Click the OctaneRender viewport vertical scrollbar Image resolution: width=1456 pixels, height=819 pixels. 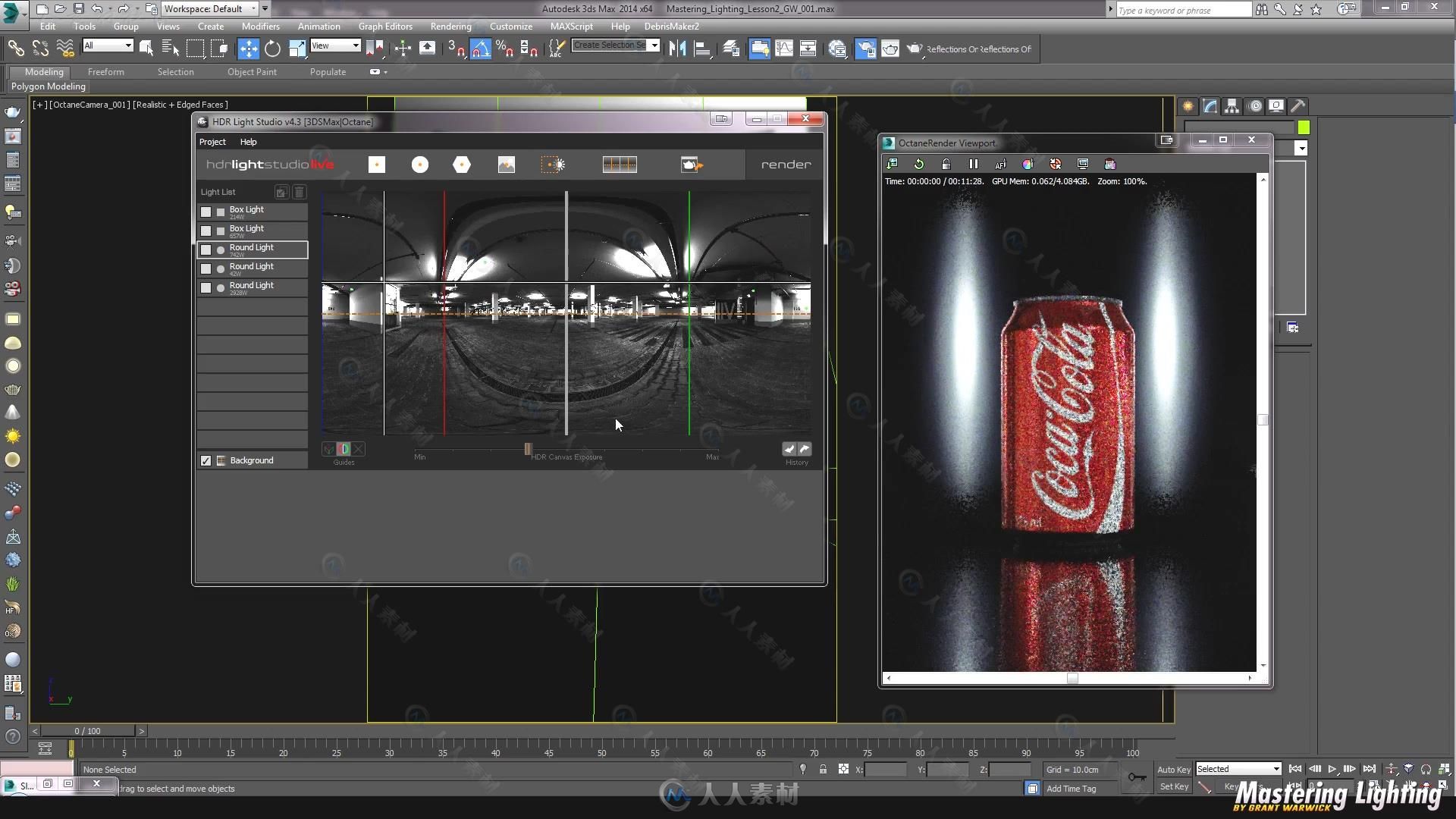click(x=1263, y=422)
